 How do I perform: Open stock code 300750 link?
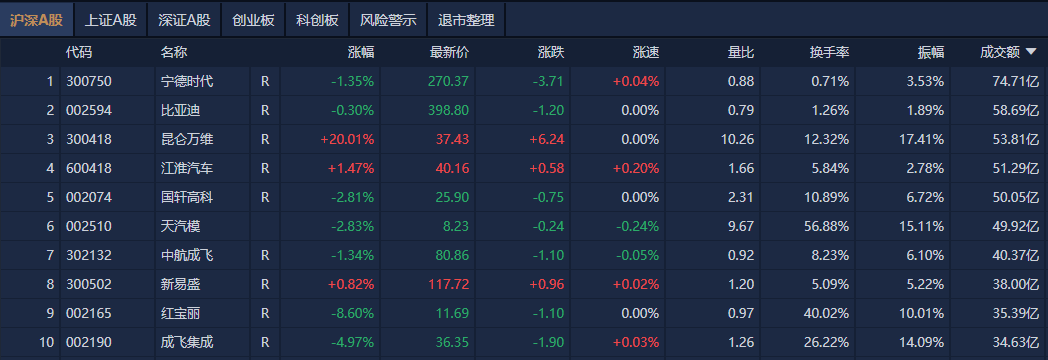pos(89,81)
